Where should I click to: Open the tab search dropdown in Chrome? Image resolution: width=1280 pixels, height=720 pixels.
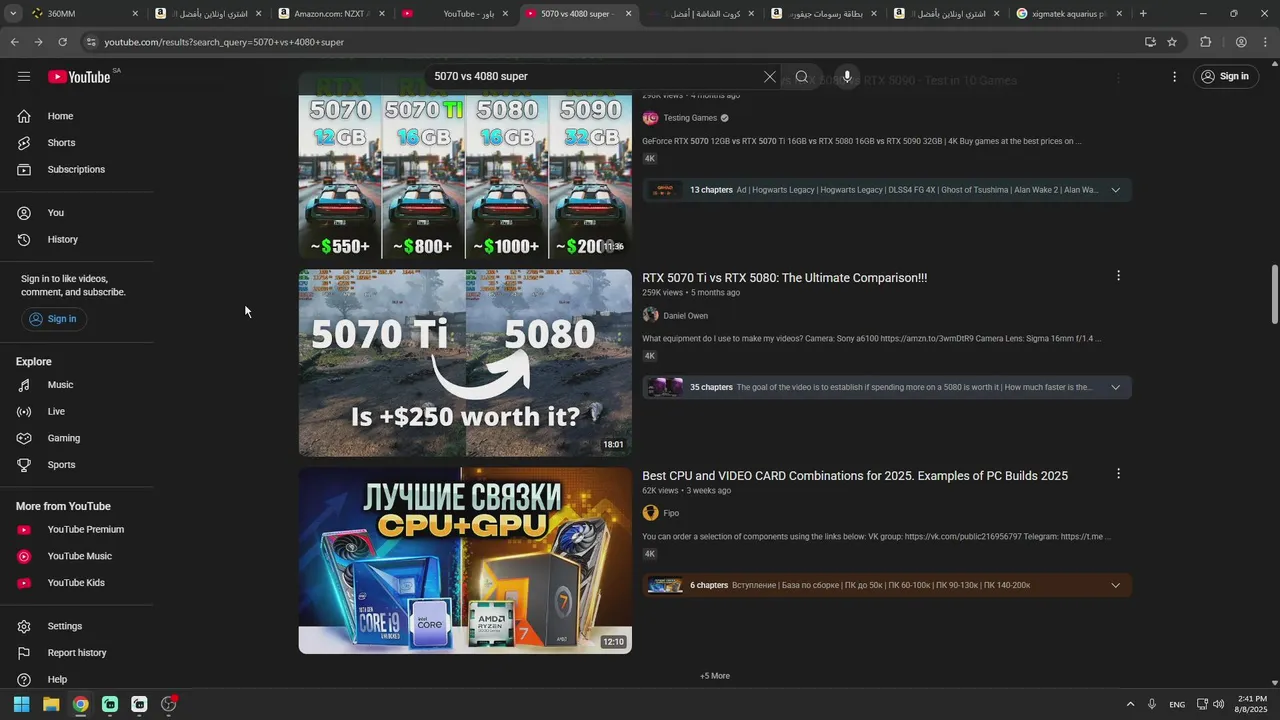pyautogui.click(x=12, y=14)
